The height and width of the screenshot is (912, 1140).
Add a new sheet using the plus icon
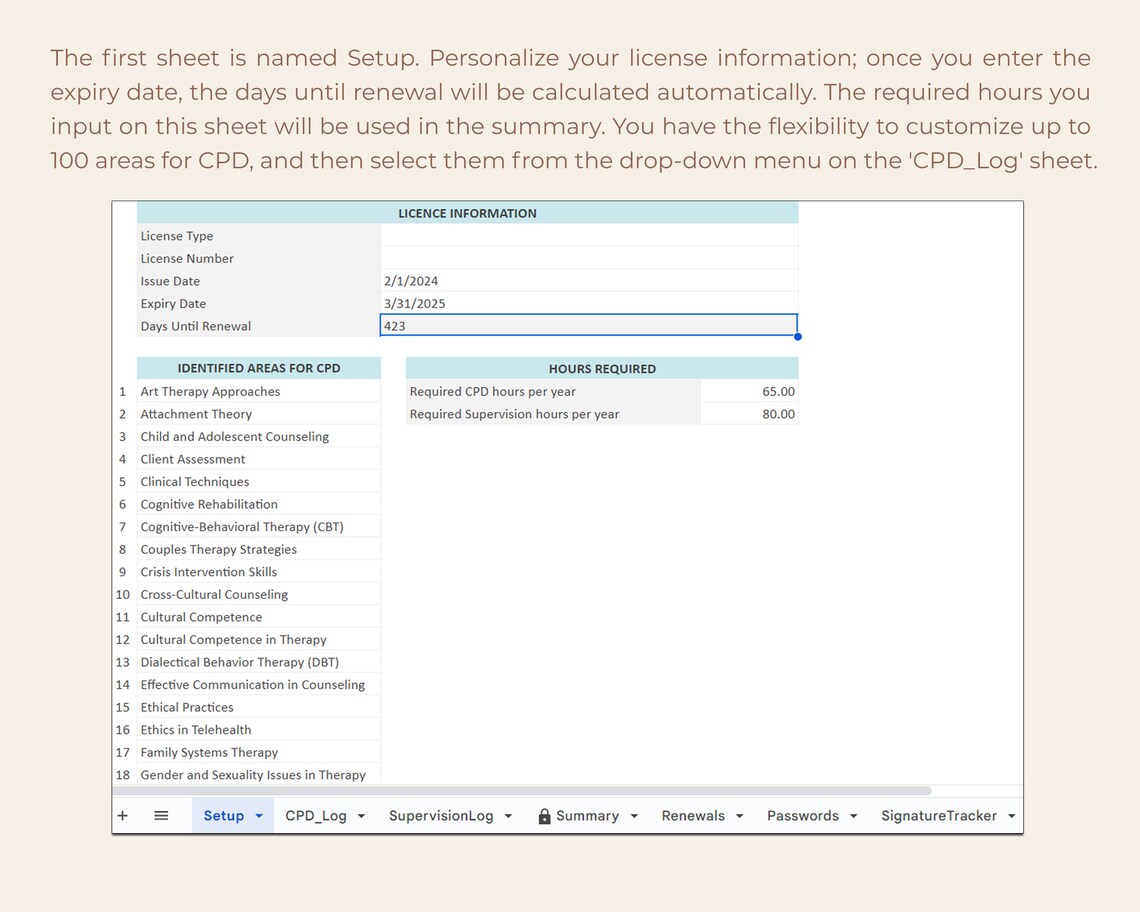point(122,815)
